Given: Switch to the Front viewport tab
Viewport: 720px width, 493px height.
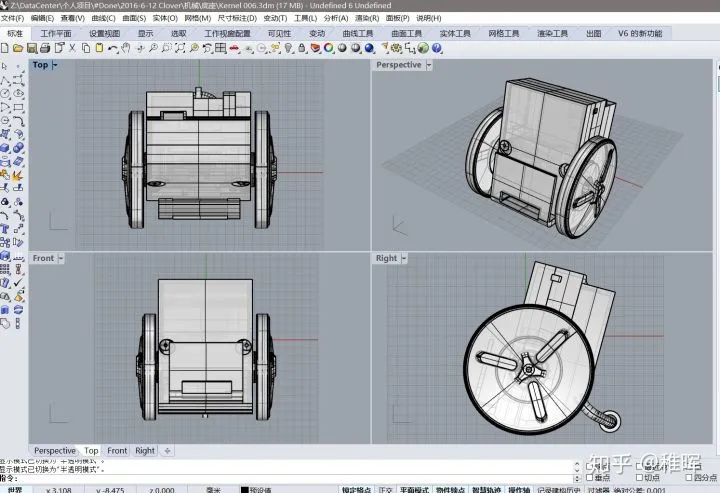Looking at the screenshot, I should pyautogui.click(x=117, y=451).
